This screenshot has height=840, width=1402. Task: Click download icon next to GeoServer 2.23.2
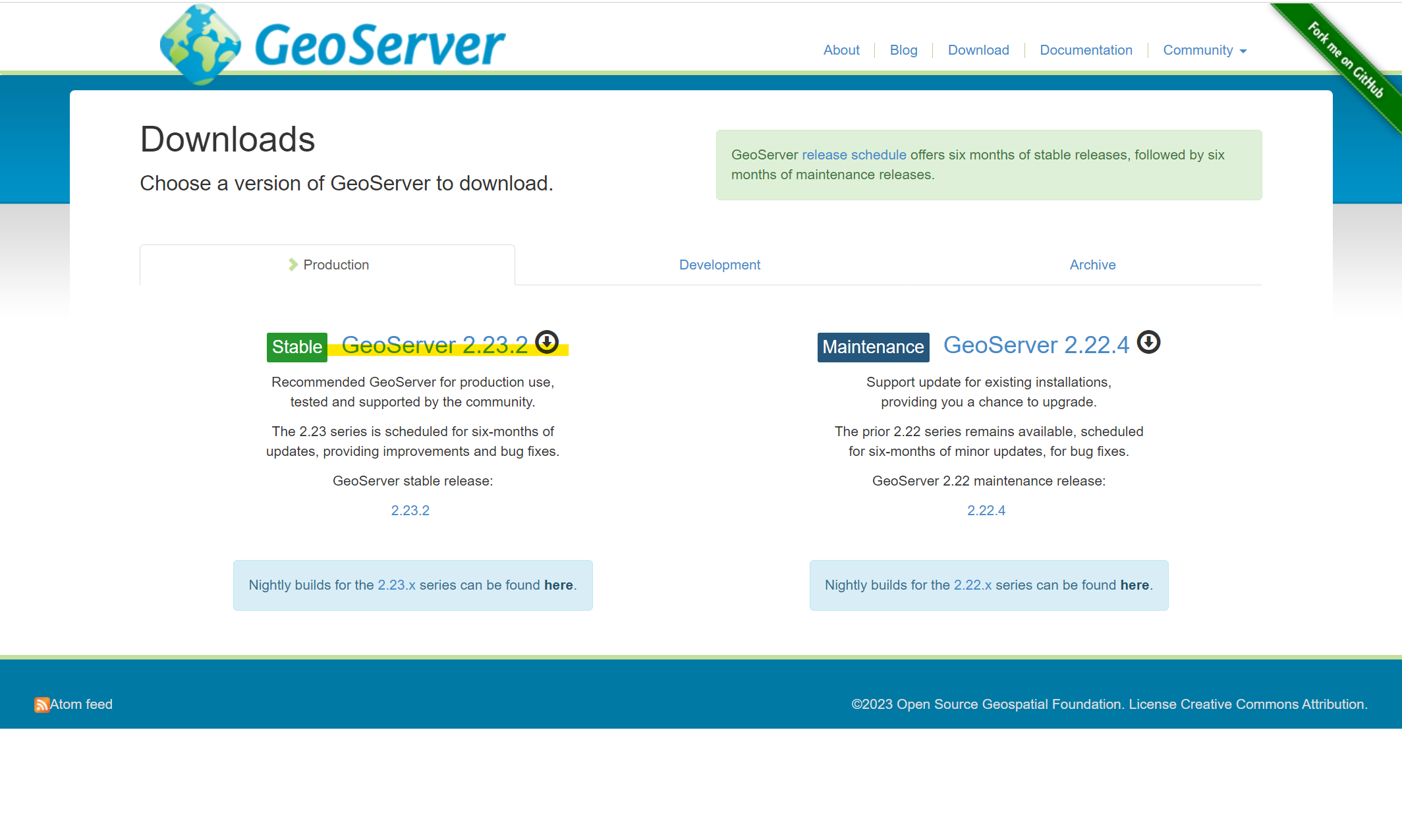[x=547, y=342]
